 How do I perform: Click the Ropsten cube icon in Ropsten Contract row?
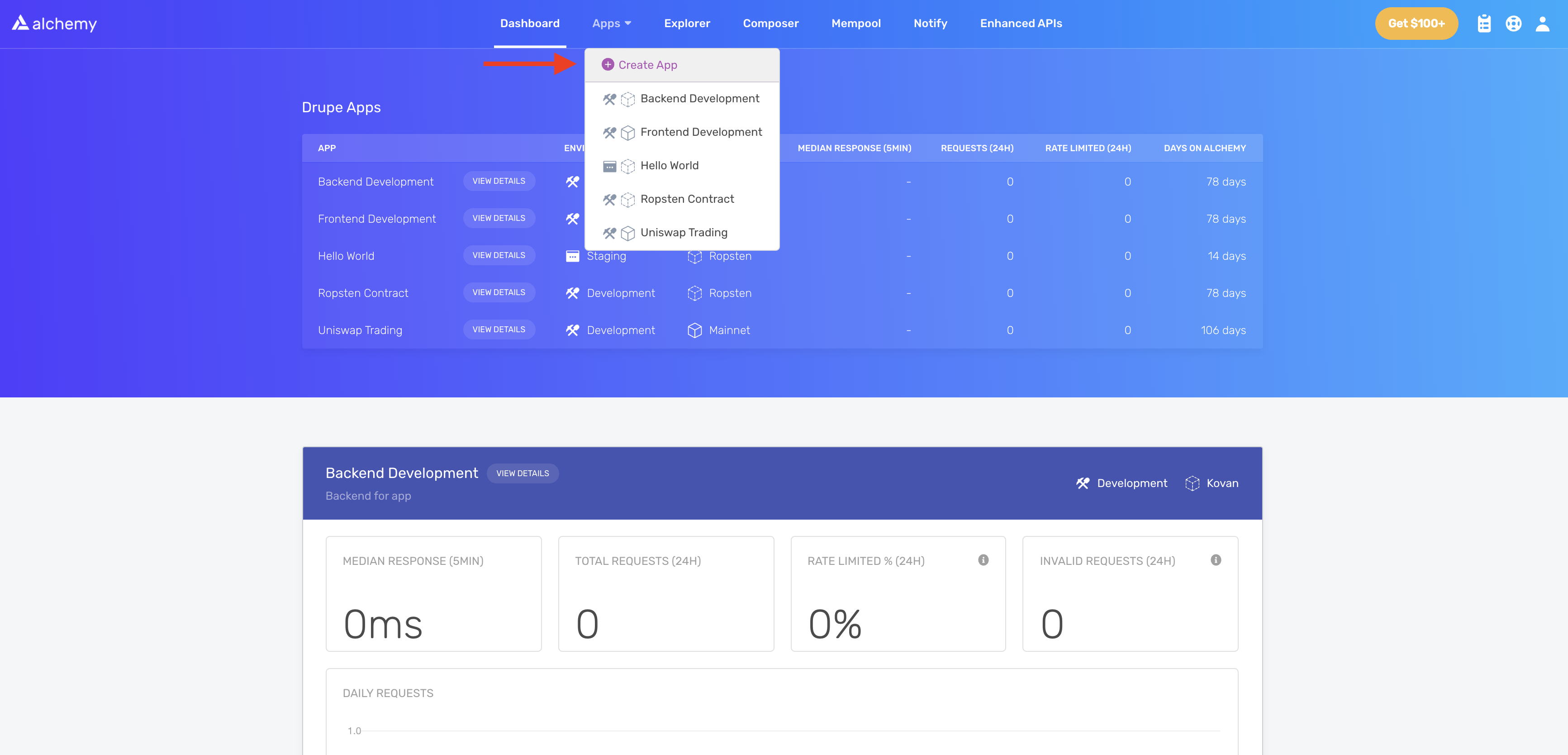(x=694, y=293)
